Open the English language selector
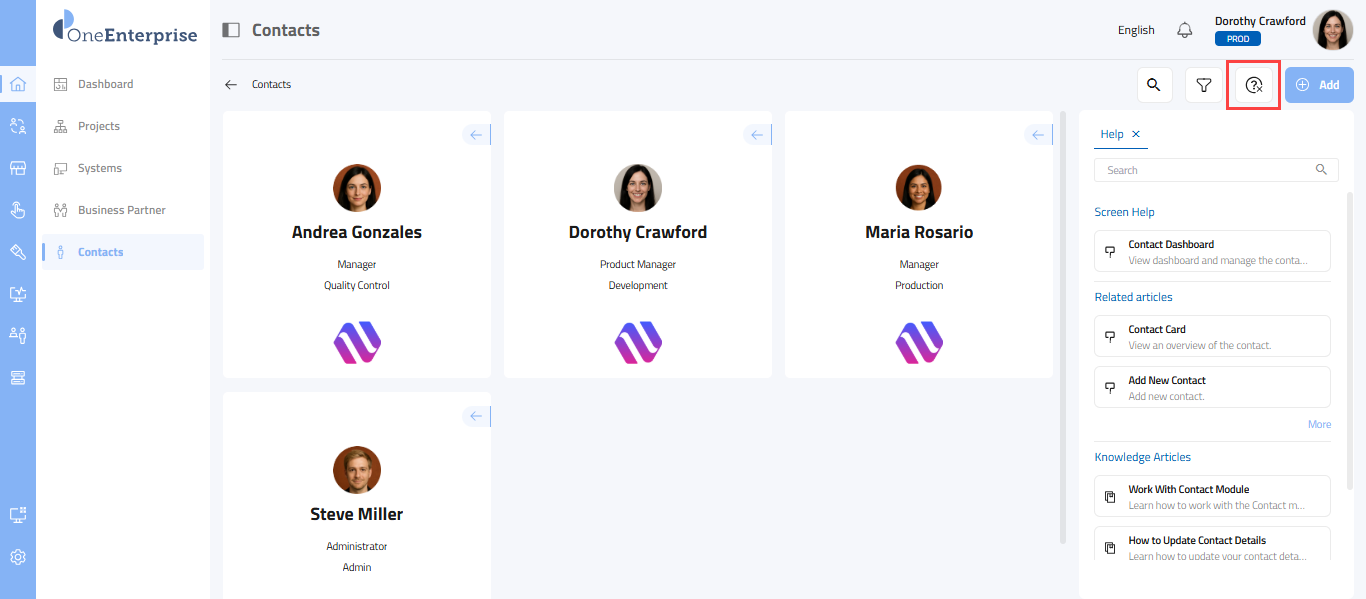This screenshot has height=599, width=1366. [1136, 30]
